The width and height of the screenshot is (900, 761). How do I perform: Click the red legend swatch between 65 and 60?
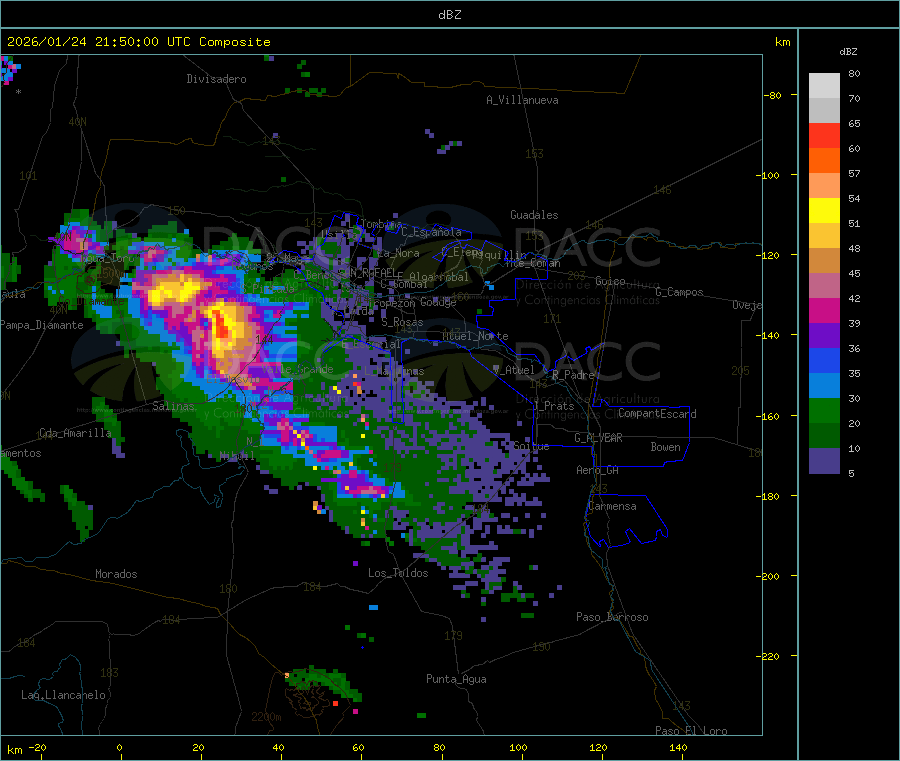pyautogui.click(x=824, y=135)
